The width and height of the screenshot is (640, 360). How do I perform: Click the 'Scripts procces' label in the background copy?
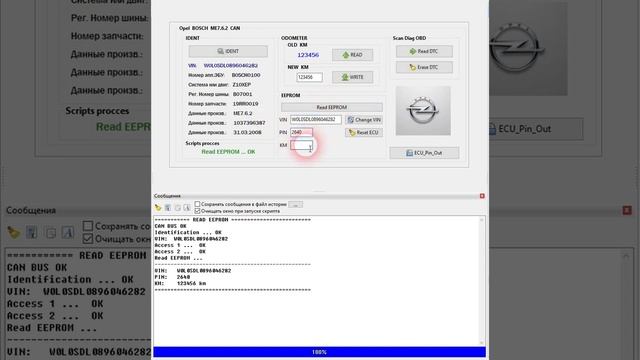pyautogui.click(x=97, y=111)
